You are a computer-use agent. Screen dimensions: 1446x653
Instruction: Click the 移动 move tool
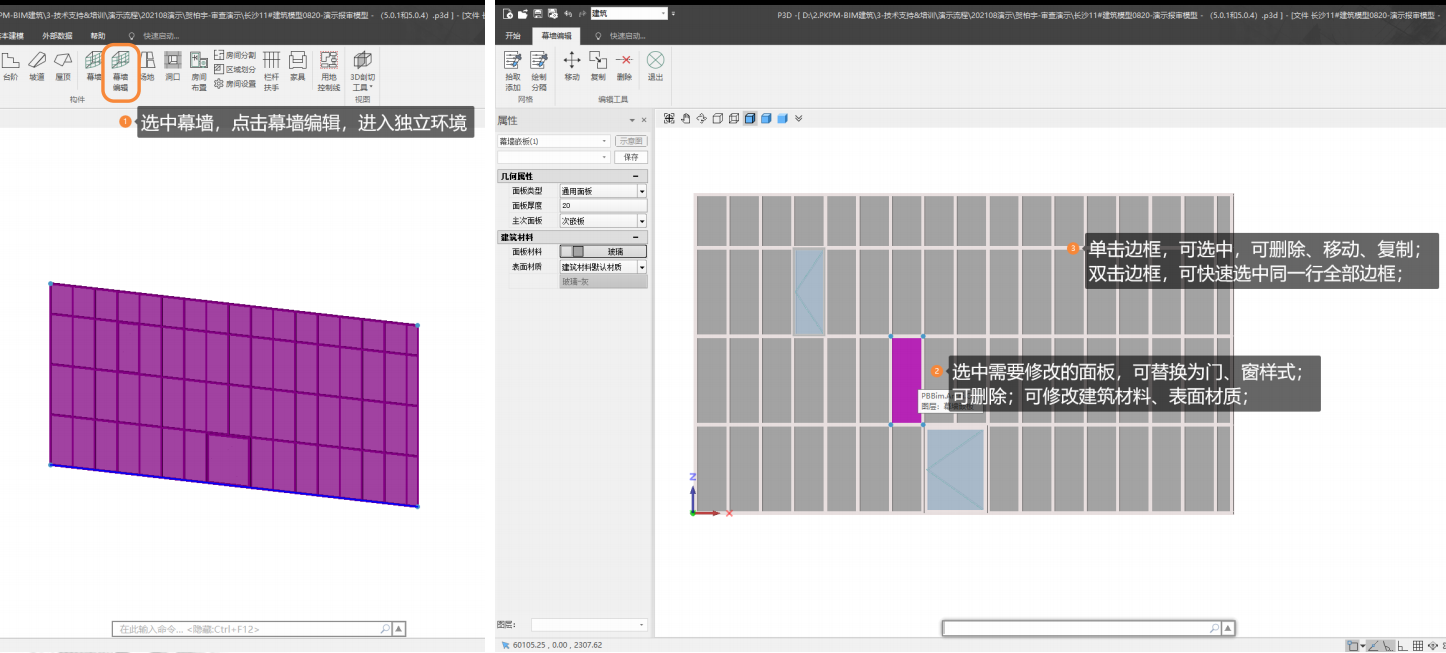click(572, 66)
